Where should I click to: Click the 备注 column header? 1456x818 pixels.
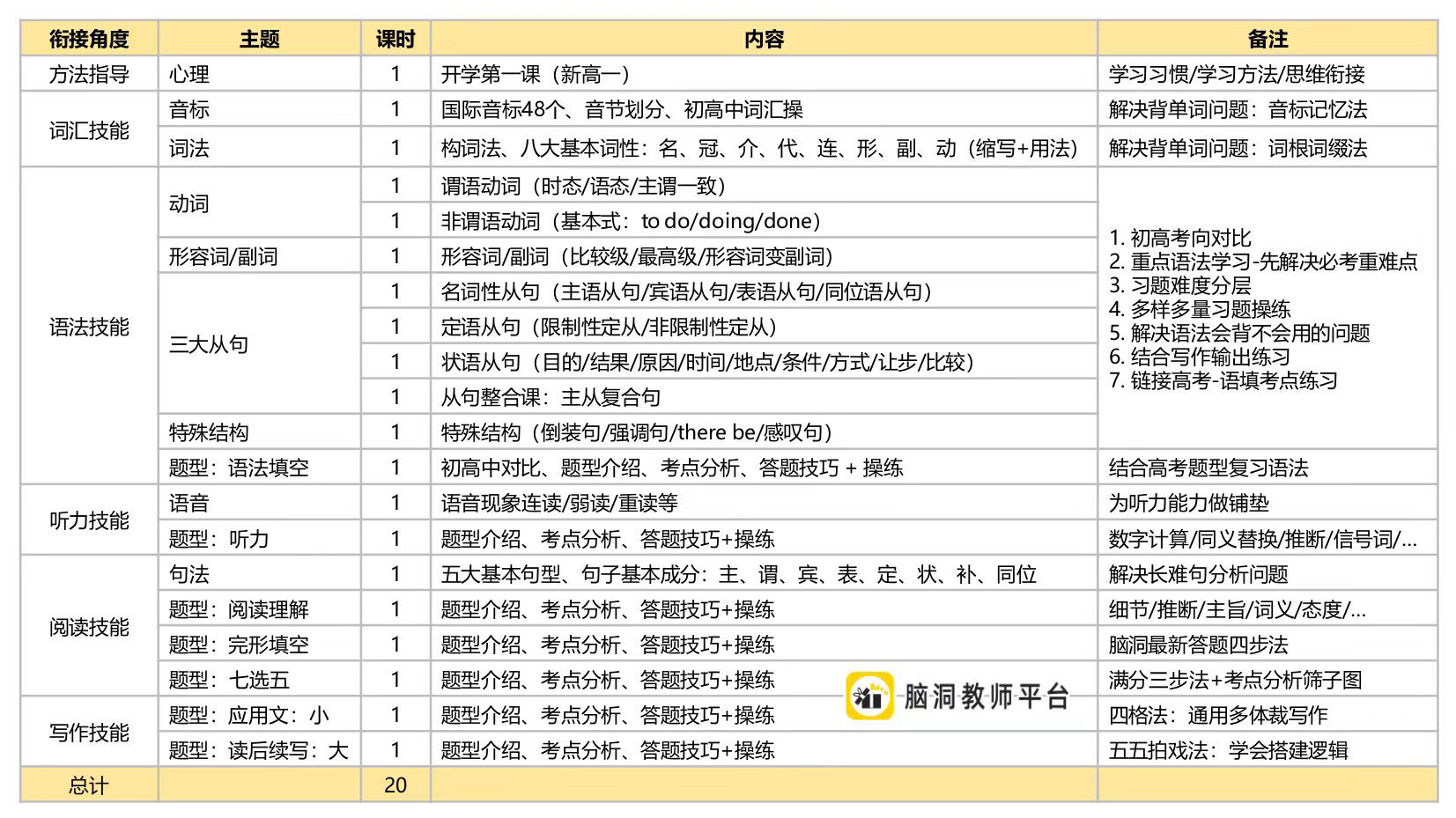click(1268, 39)
